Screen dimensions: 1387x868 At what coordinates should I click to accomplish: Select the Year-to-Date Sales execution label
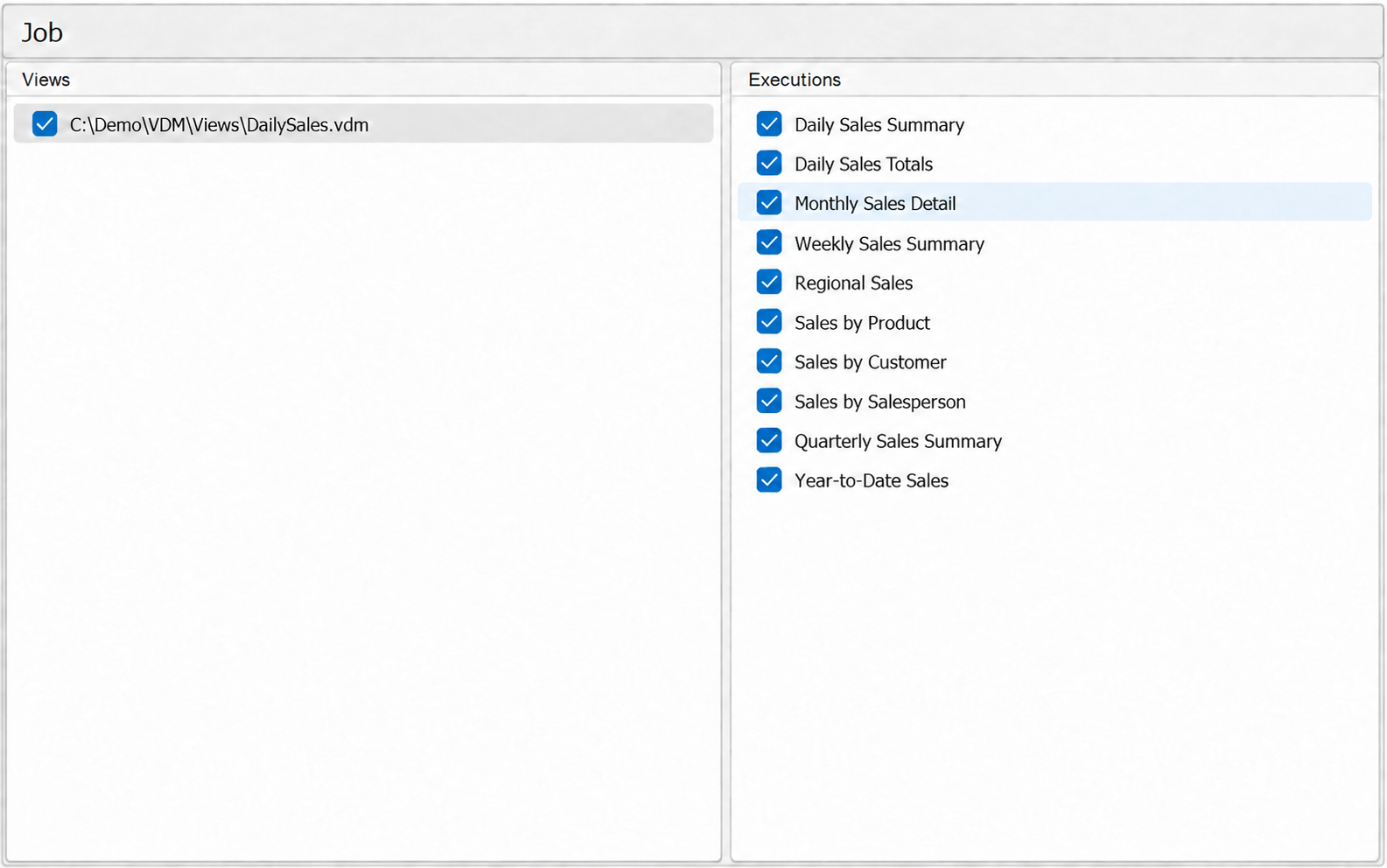pyautogui.click(x=871, y=480)
